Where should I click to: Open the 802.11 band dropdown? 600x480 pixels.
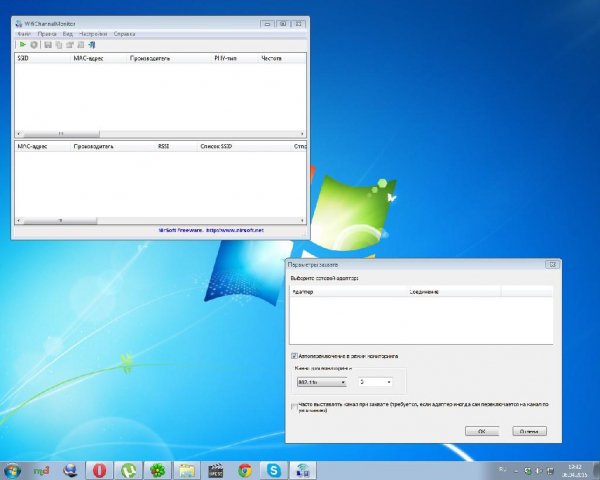click(322, 382)
